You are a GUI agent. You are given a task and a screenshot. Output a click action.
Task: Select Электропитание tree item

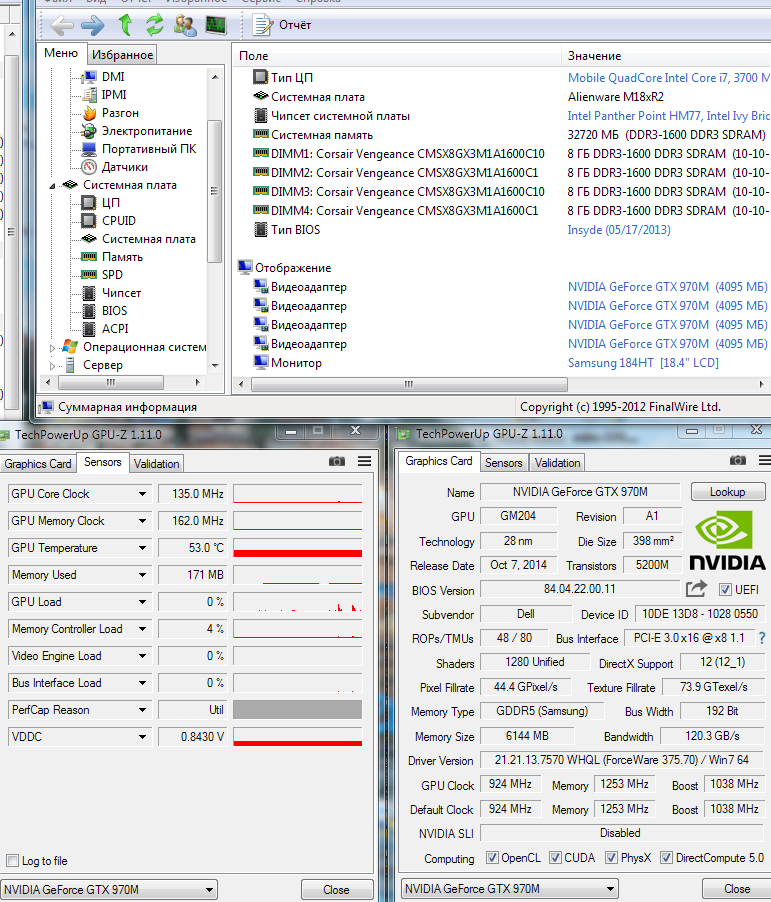pos(147,131)
